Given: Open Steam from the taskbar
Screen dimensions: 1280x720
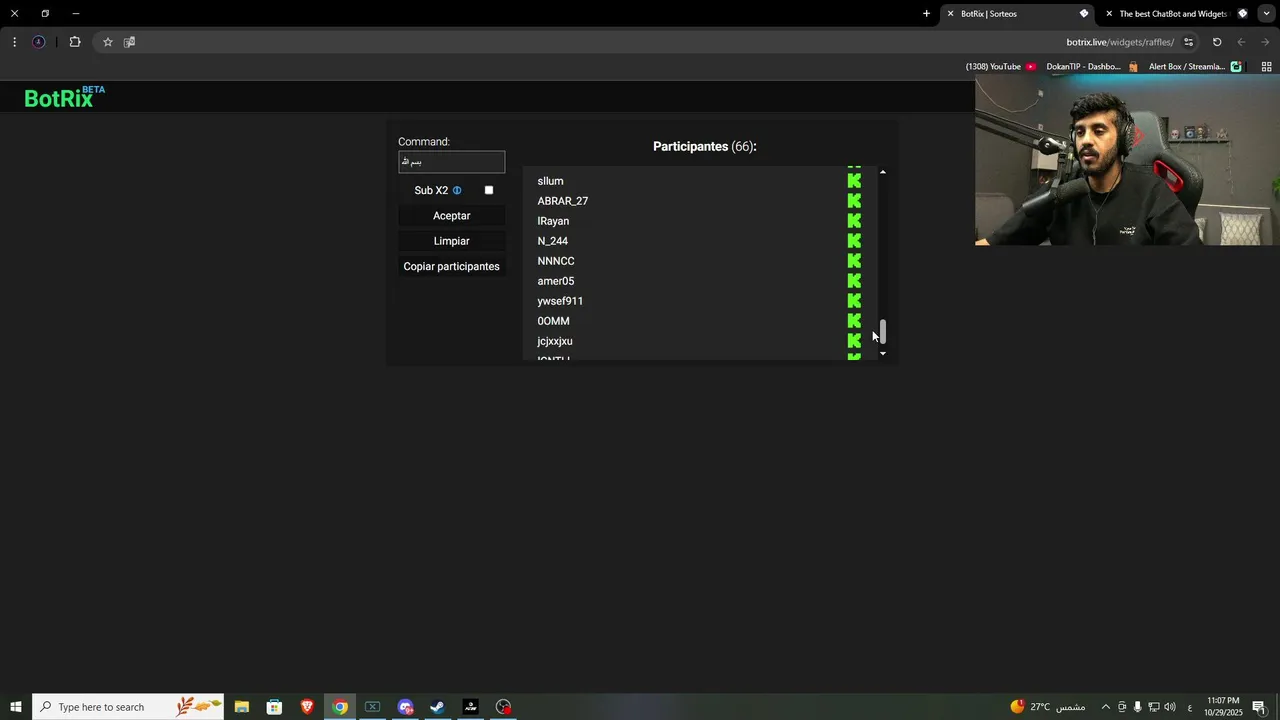Looking at the screenshot, I should [x=437, y=707].
